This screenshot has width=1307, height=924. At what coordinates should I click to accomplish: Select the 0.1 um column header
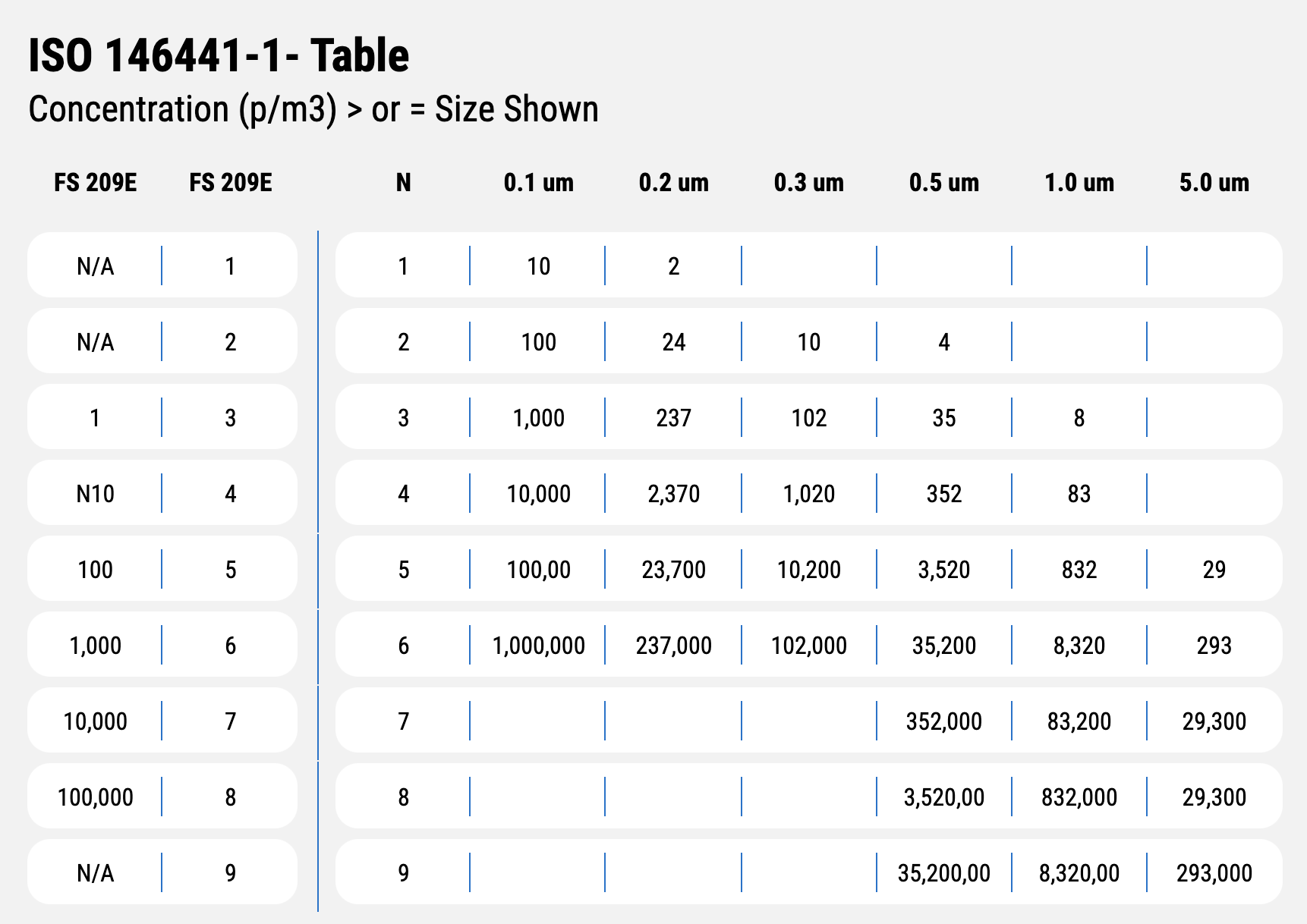click(538, 183)
